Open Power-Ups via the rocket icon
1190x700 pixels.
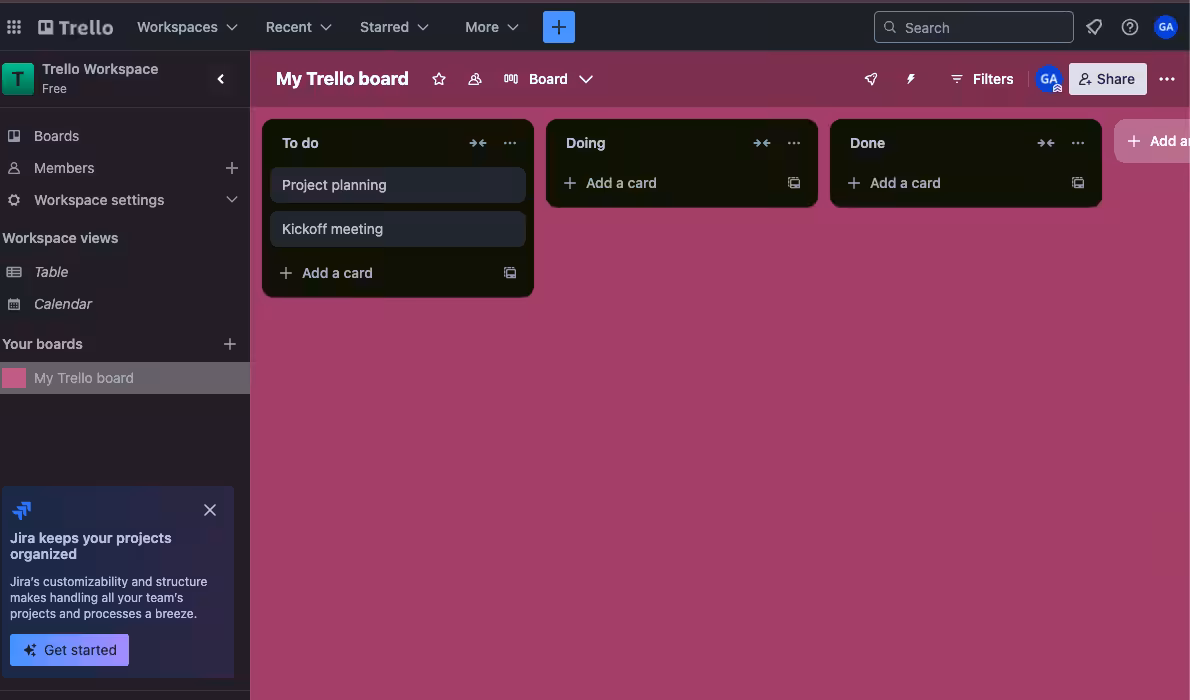pos(871,79)
